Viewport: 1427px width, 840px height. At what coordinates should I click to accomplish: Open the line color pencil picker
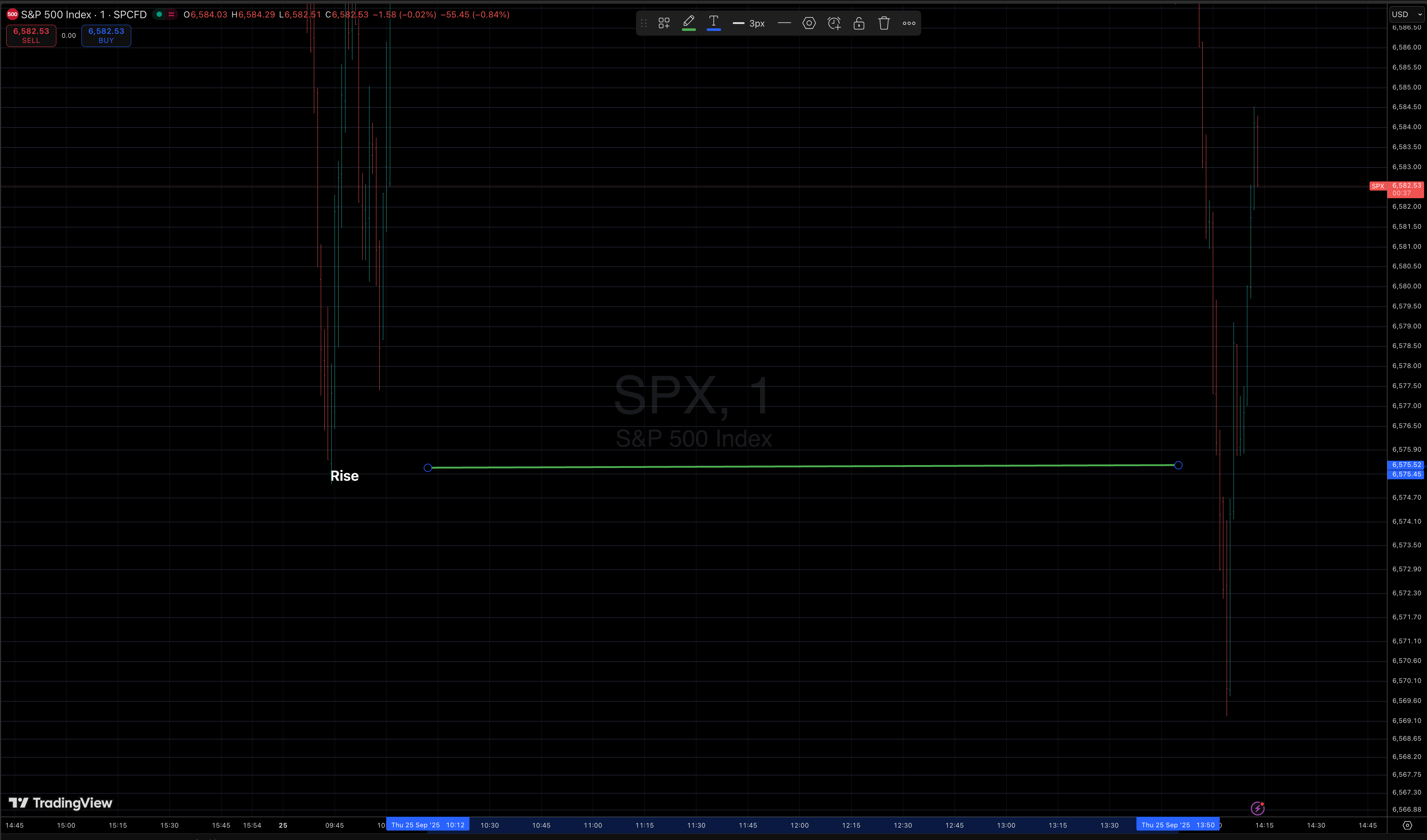click(x=688, y=23)
